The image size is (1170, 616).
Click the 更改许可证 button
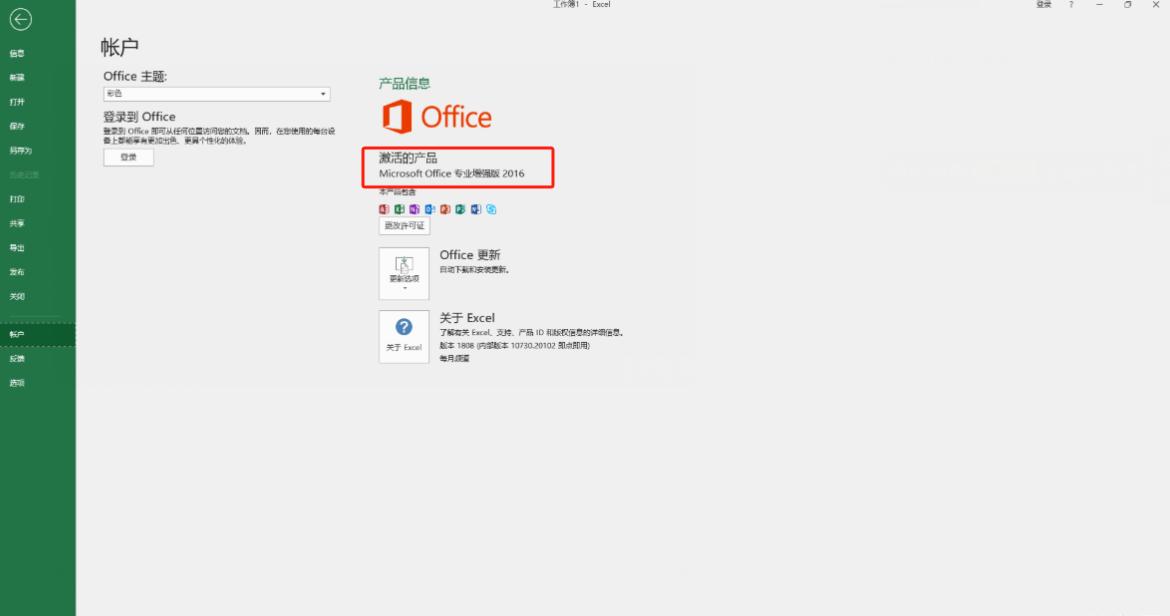(404, 226)
